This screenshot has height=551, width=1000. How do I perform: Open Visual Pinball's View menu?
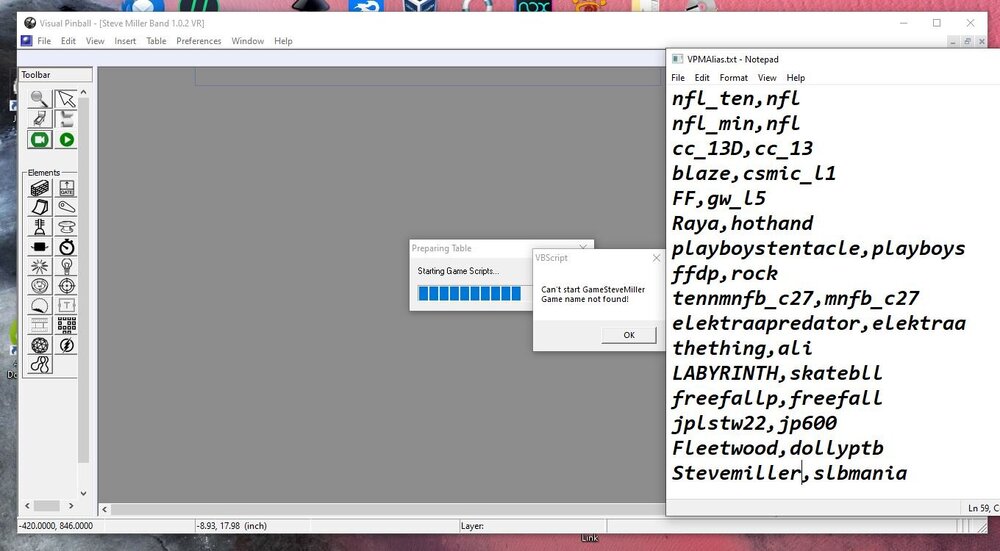(95, 41)
